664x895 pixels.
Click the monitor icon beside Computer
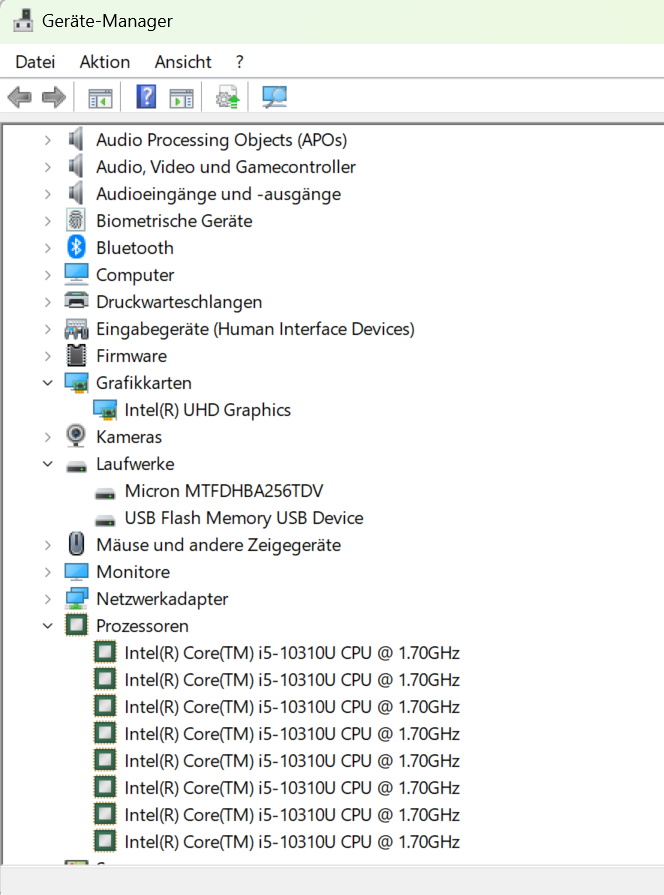76,274
